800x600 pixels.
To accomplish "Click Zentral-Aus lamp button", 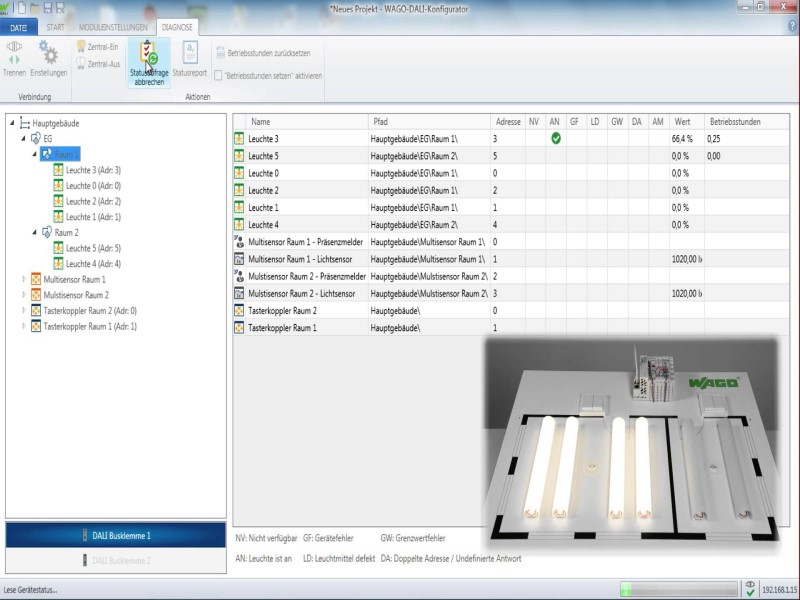I will point(98,64).
